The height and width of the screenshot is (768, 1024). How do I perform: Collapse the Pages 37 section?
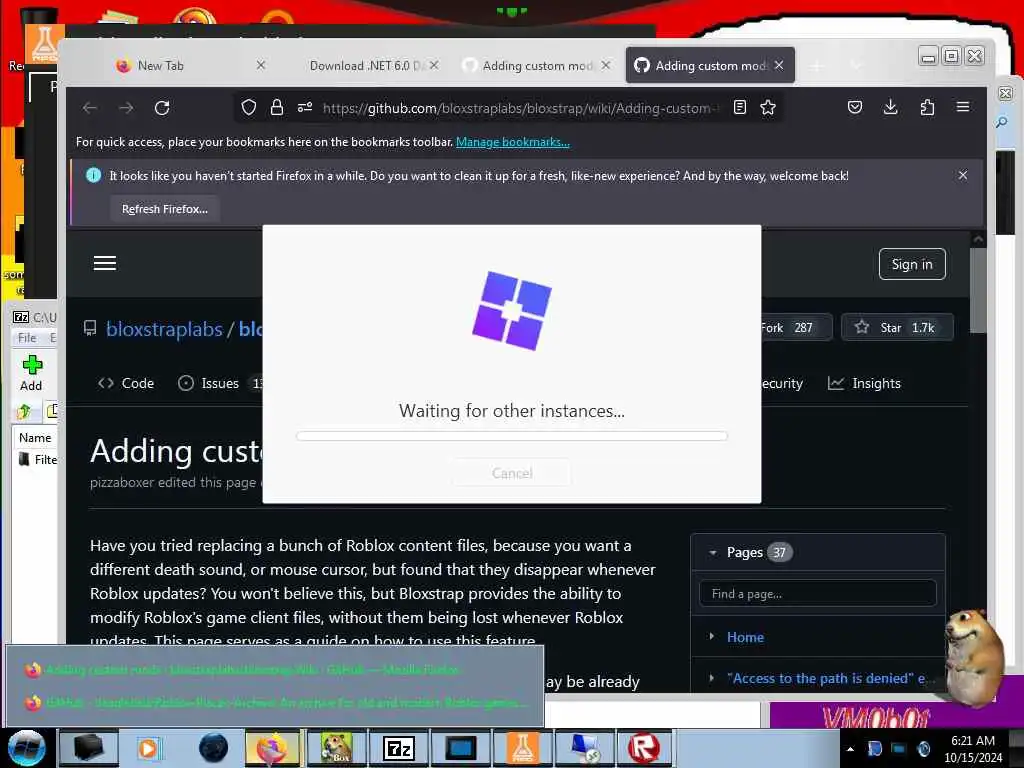[x=713, y=552]
